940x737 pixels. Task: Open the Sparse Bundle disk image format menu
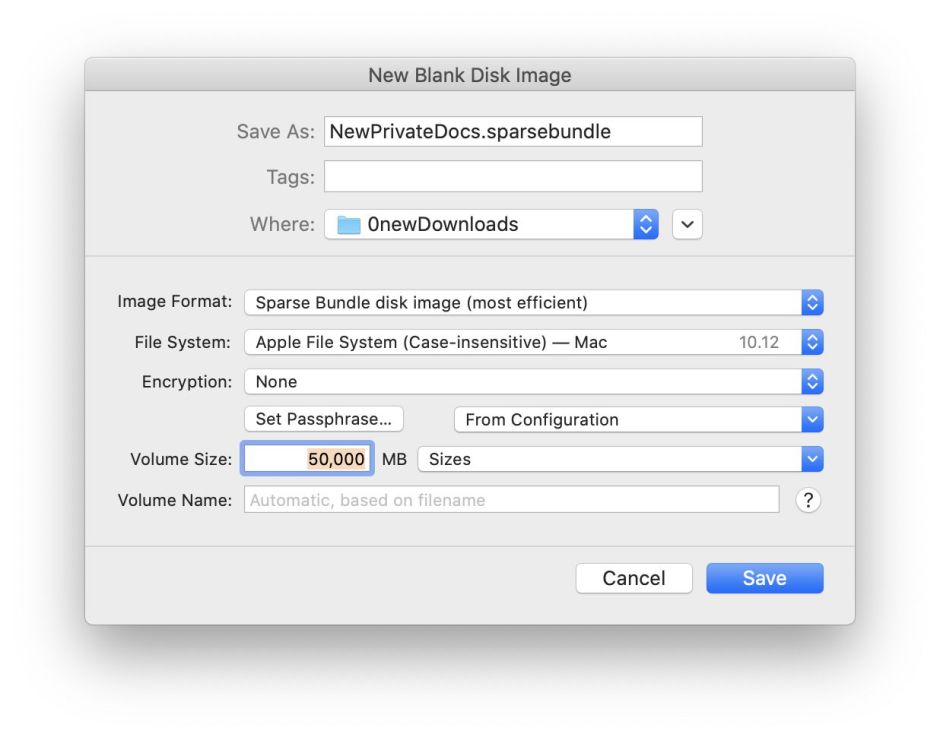coord(522,303)
